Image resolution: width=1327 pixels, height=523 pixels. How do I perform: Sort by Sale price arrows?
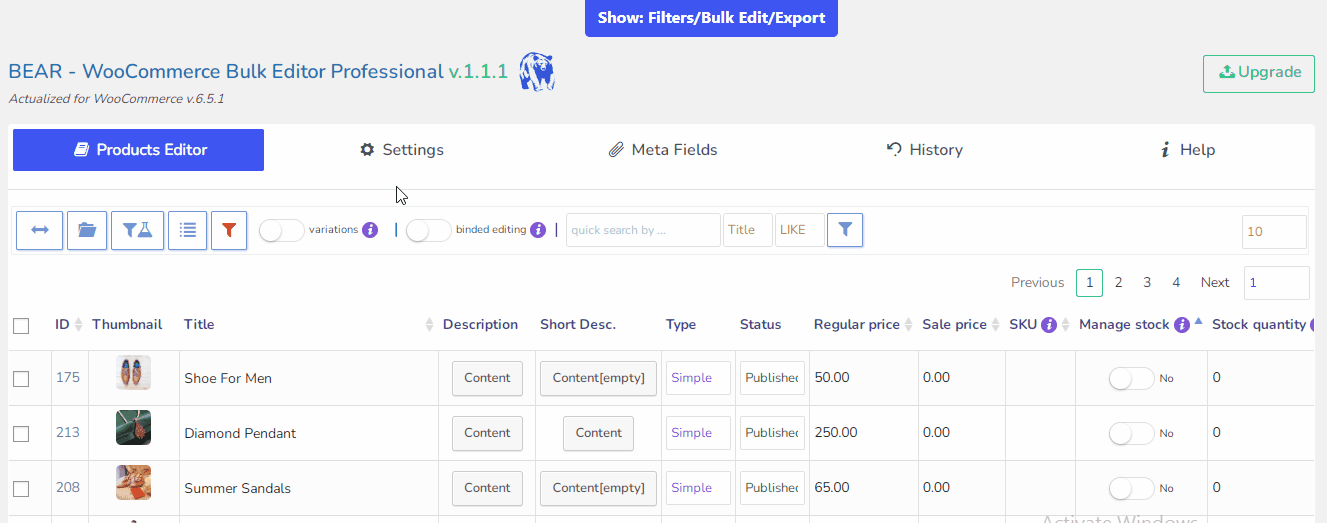point(995,325)
